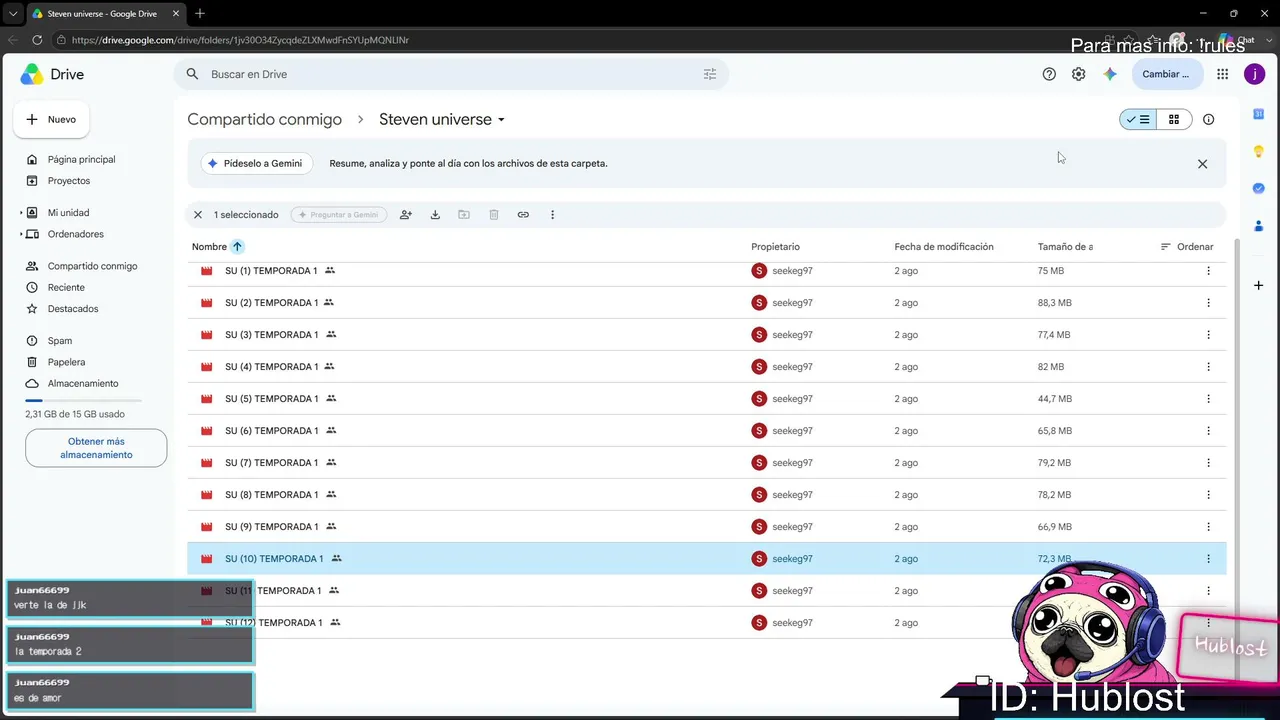The image size is (1280, 720).
Task: Focus the Buscar en Drive search field
Action: (x=451, y=74)
